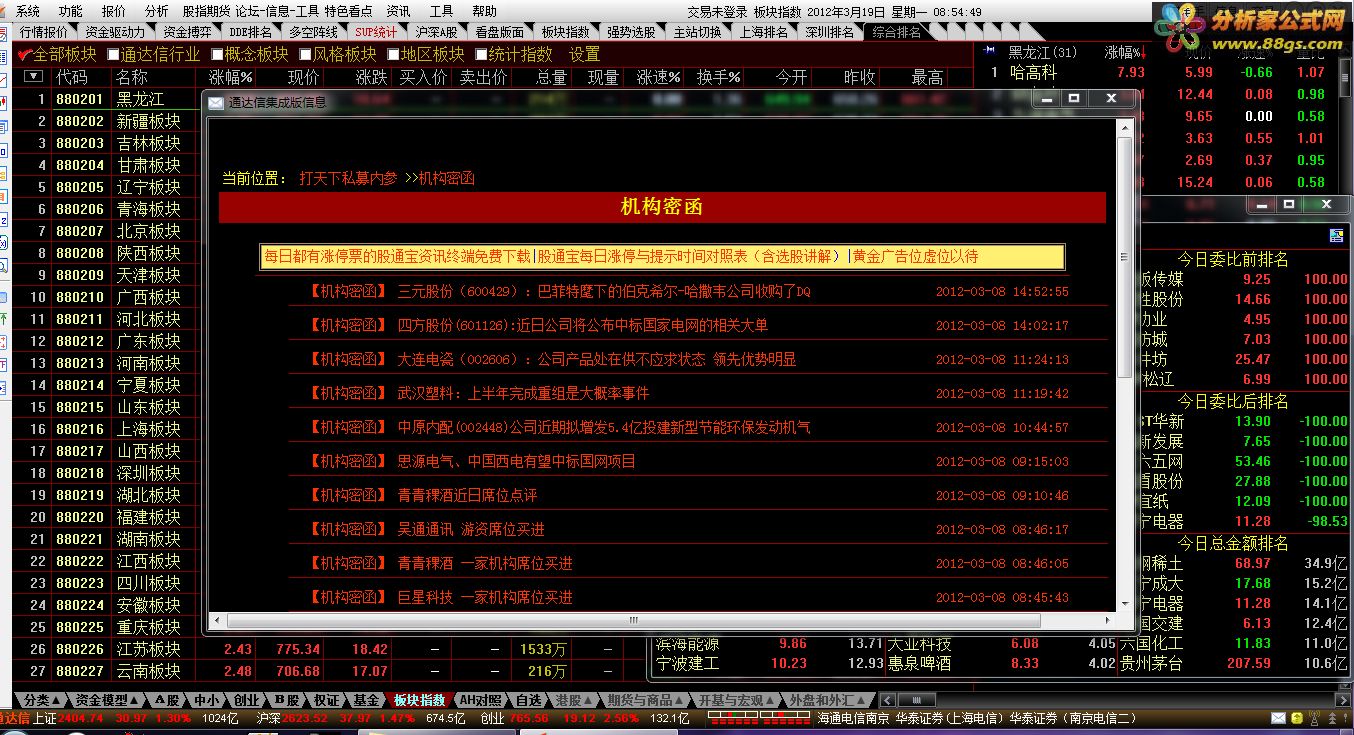Open the 资讯 menu
The width and height of the screenshot is (1354, 735).
pyautogui.click(x=398, y=11)
